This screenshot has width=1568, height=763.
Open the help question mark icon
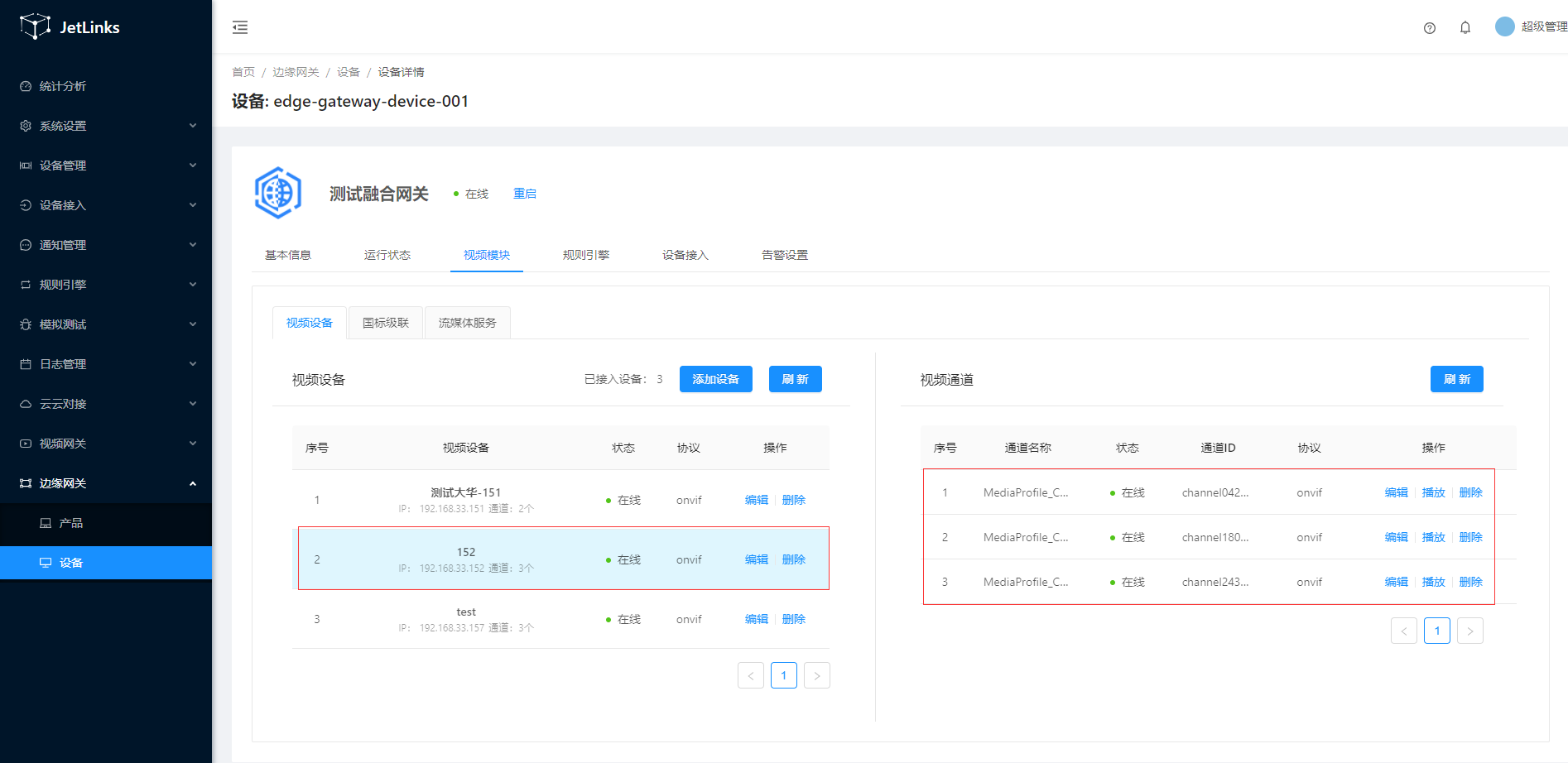pyautogui.click(x=1429, y=28)
